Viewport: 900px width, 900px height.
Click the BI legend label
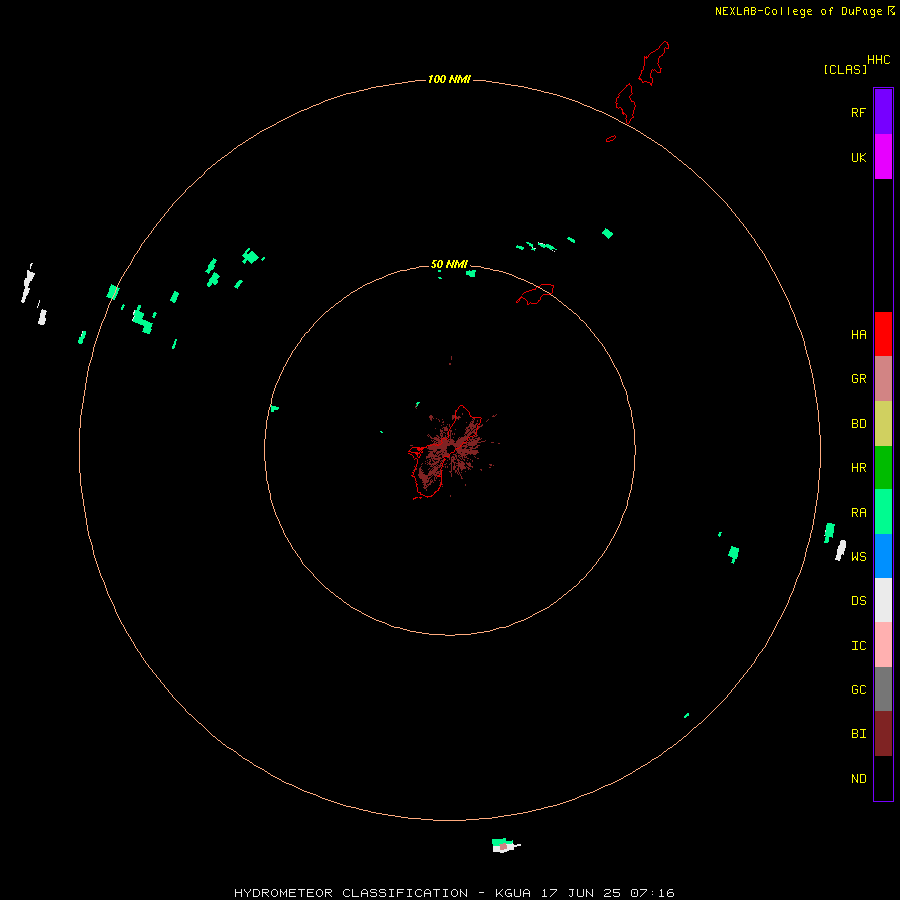[858, 734]
